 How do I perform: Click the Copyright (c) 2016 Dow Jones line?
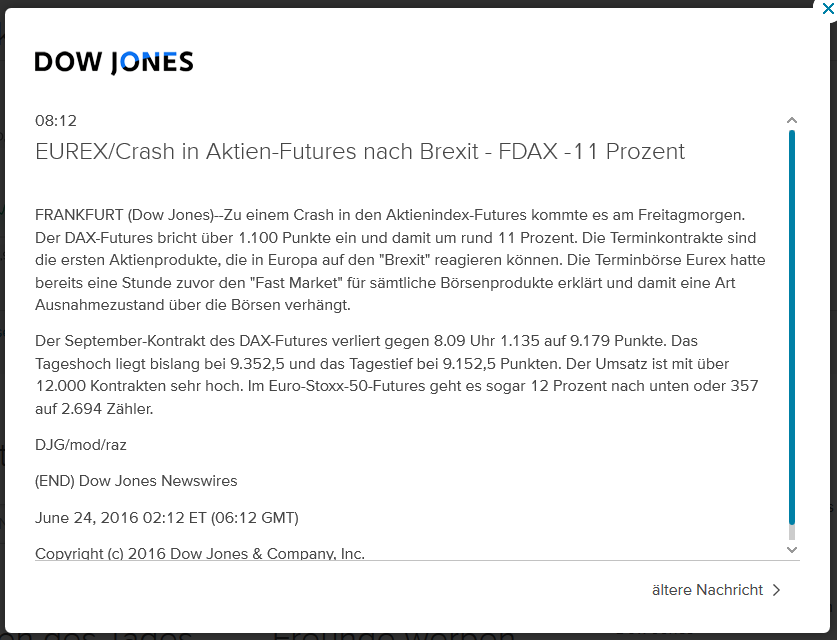(200, 553)
